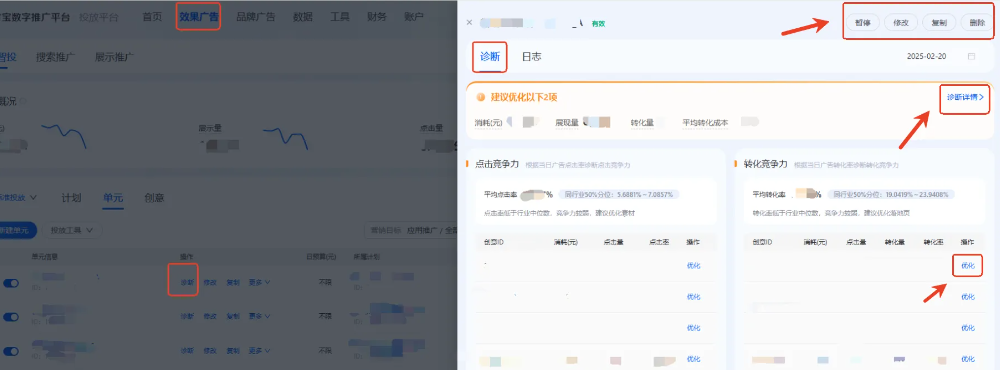
Task: Click the 删除 button in the panel header
Action: click(976, 22)
